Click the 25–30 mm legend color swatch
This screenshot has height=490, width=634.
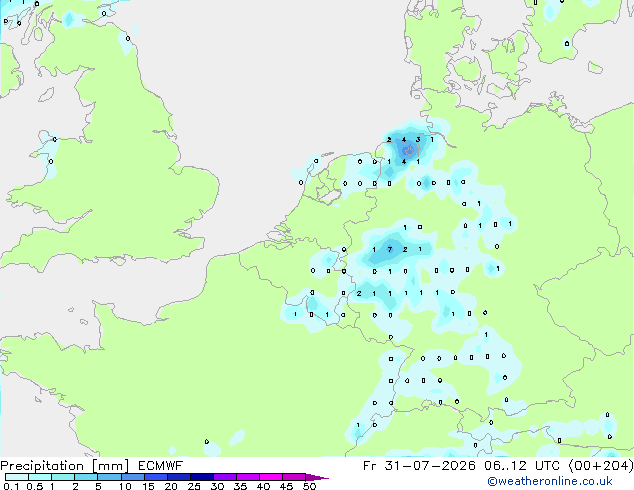point(202,477)
